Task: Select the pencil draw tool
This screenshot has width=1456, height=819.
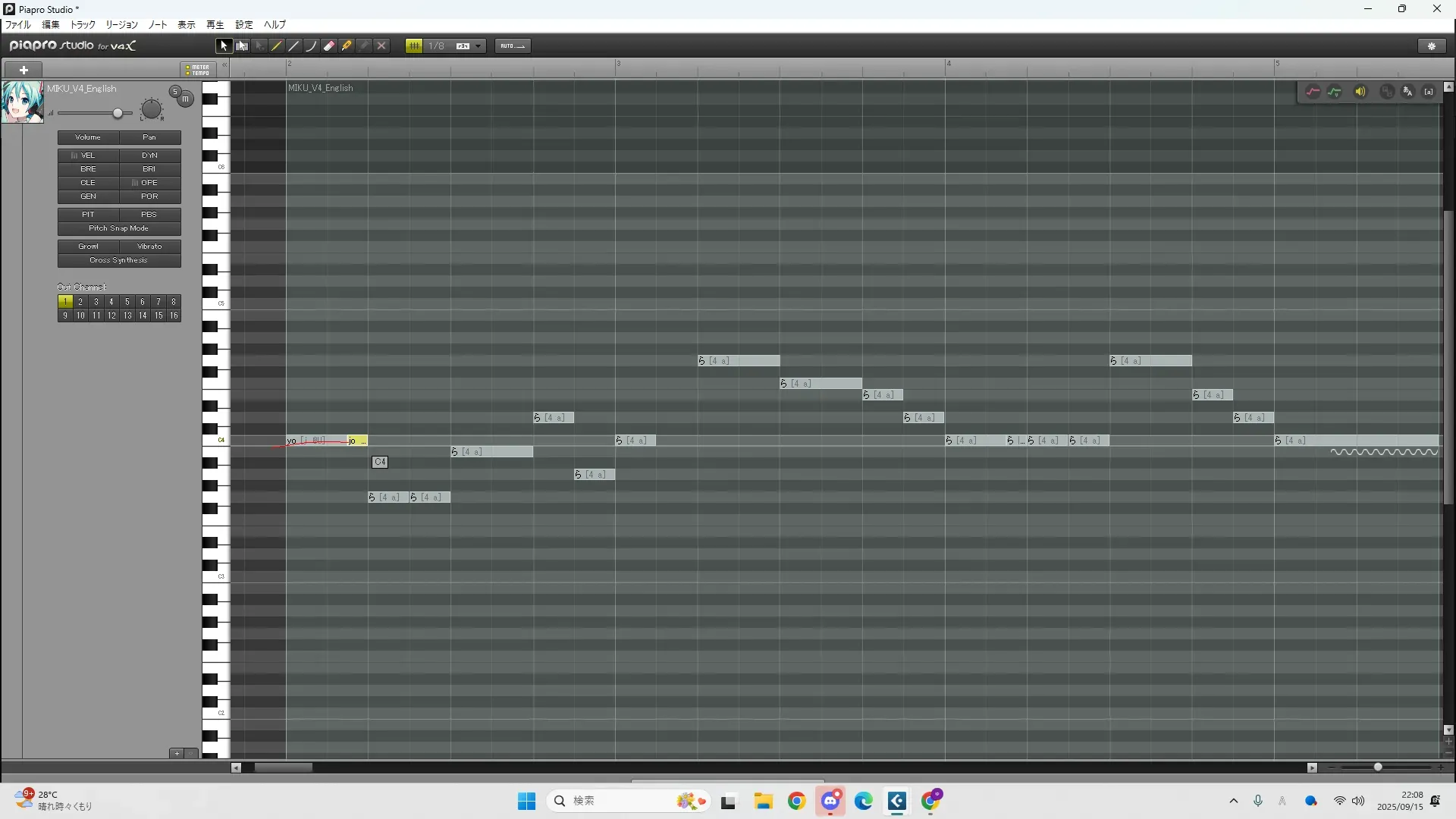Action: coord(277,46)
